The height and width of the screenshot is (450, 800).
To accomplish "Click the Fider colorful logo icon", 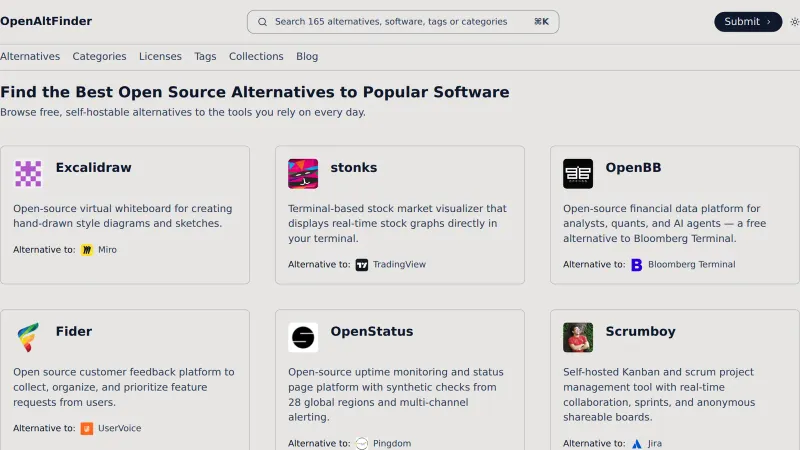I will pyautogui.click(x=28, y=337).
